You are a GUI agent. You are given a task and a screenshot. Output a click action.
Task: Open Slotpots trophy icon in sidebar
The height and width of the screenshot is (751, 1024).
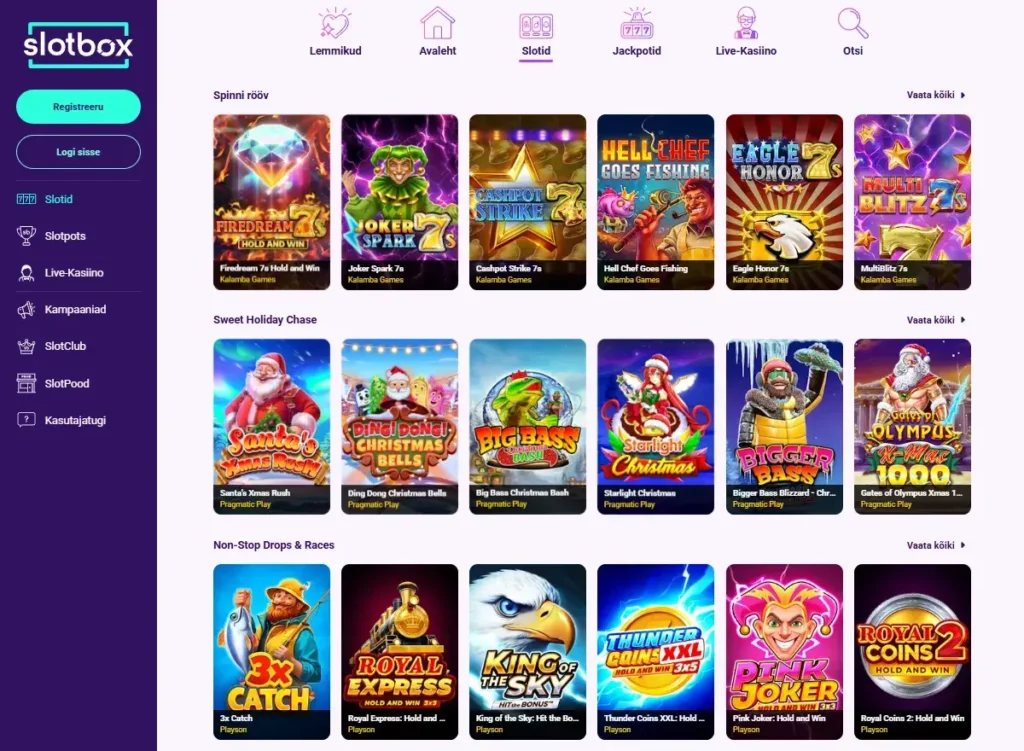tap(26, 236)
